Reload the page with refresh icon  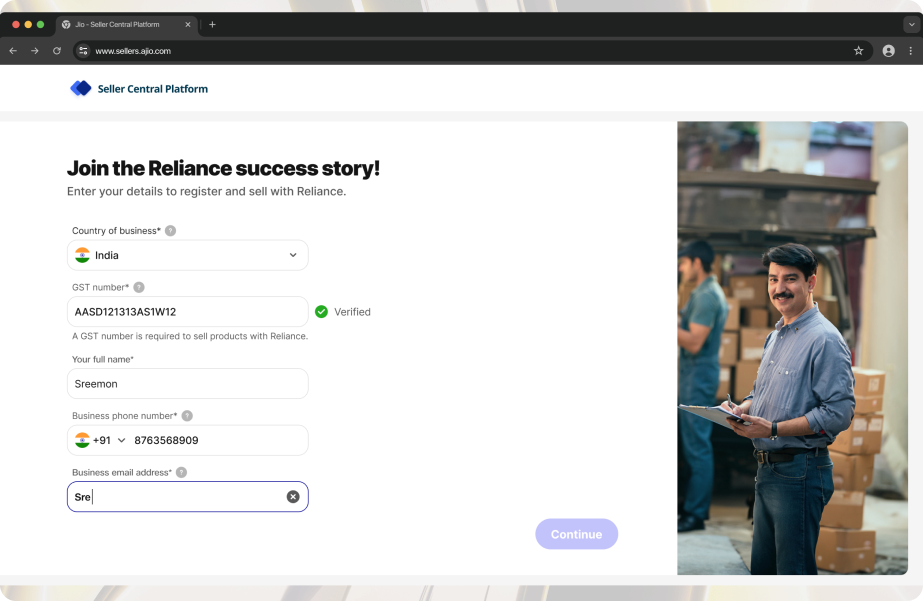pyautogui.click(x=57, y=51)
